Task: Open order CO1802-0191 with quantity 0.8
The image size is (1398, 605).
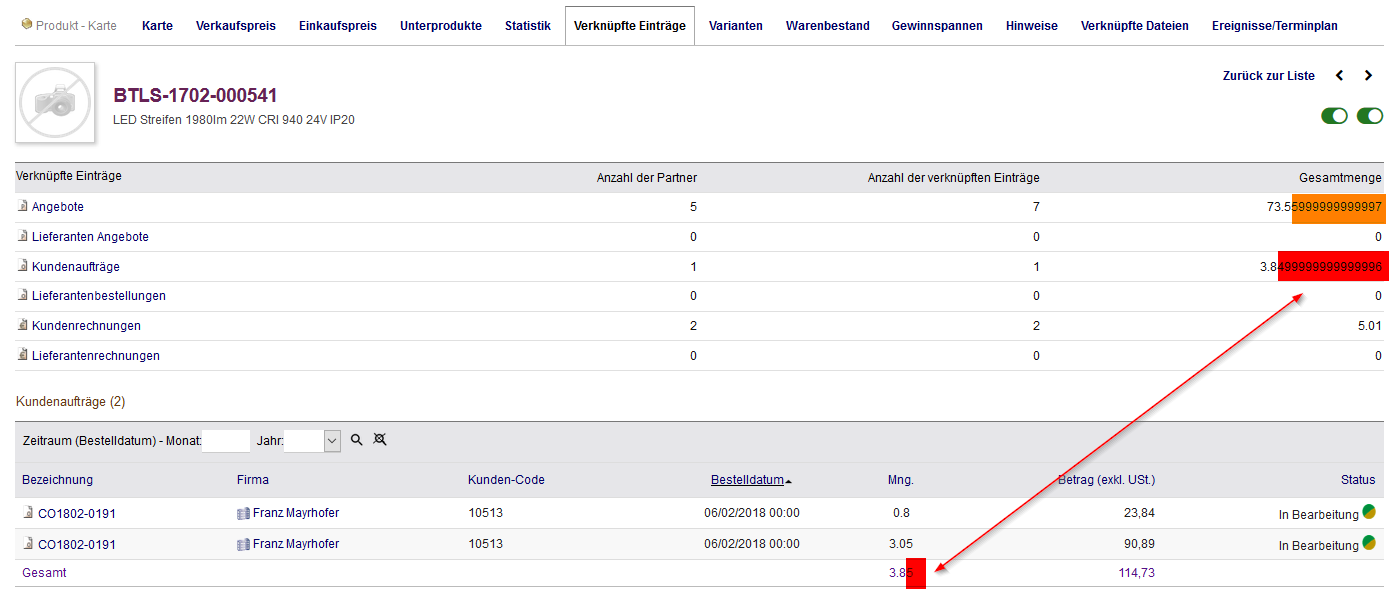Action: pyautogui.click(x=77, y=514)
